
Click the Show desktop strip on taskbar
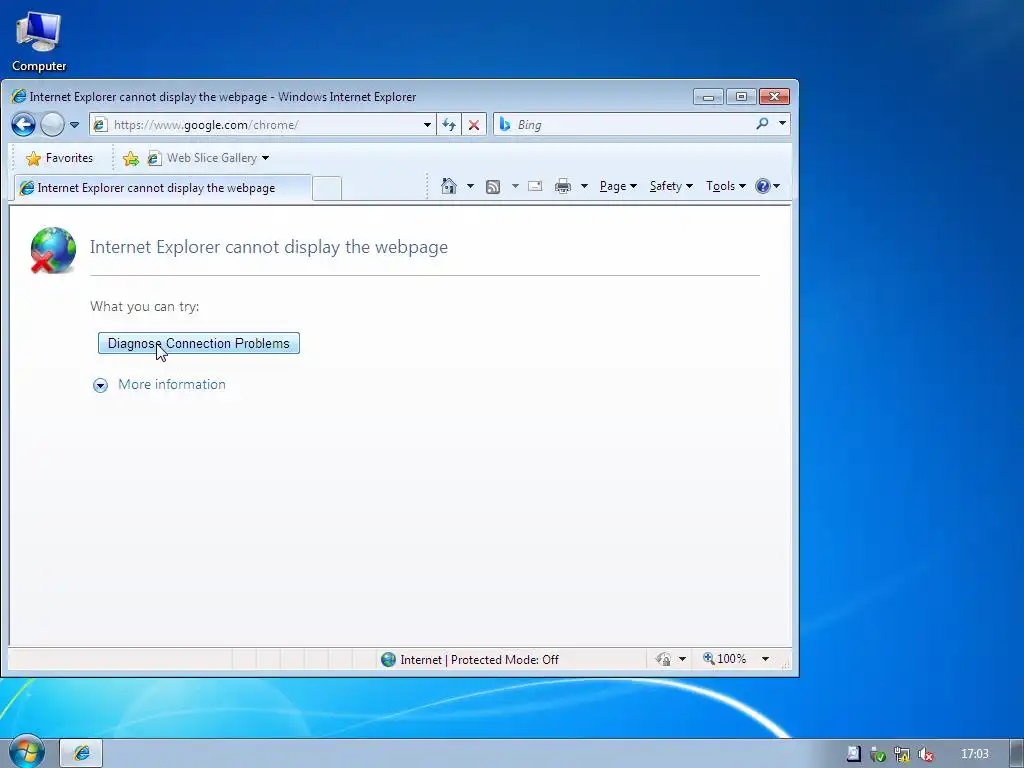pyautogui.click(x=1017, y=754)
